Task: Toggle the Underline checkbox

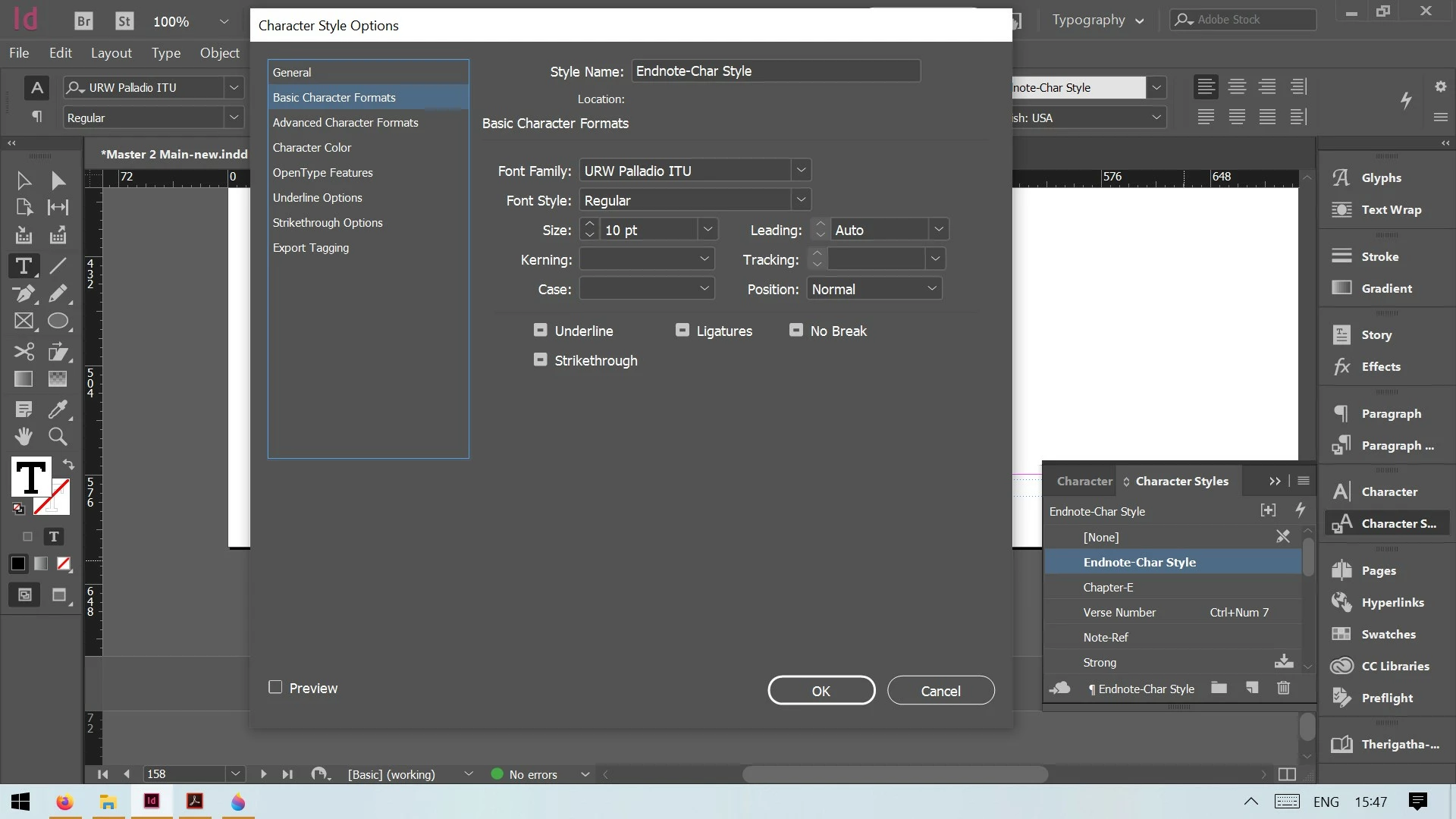Action: point(540,330)
